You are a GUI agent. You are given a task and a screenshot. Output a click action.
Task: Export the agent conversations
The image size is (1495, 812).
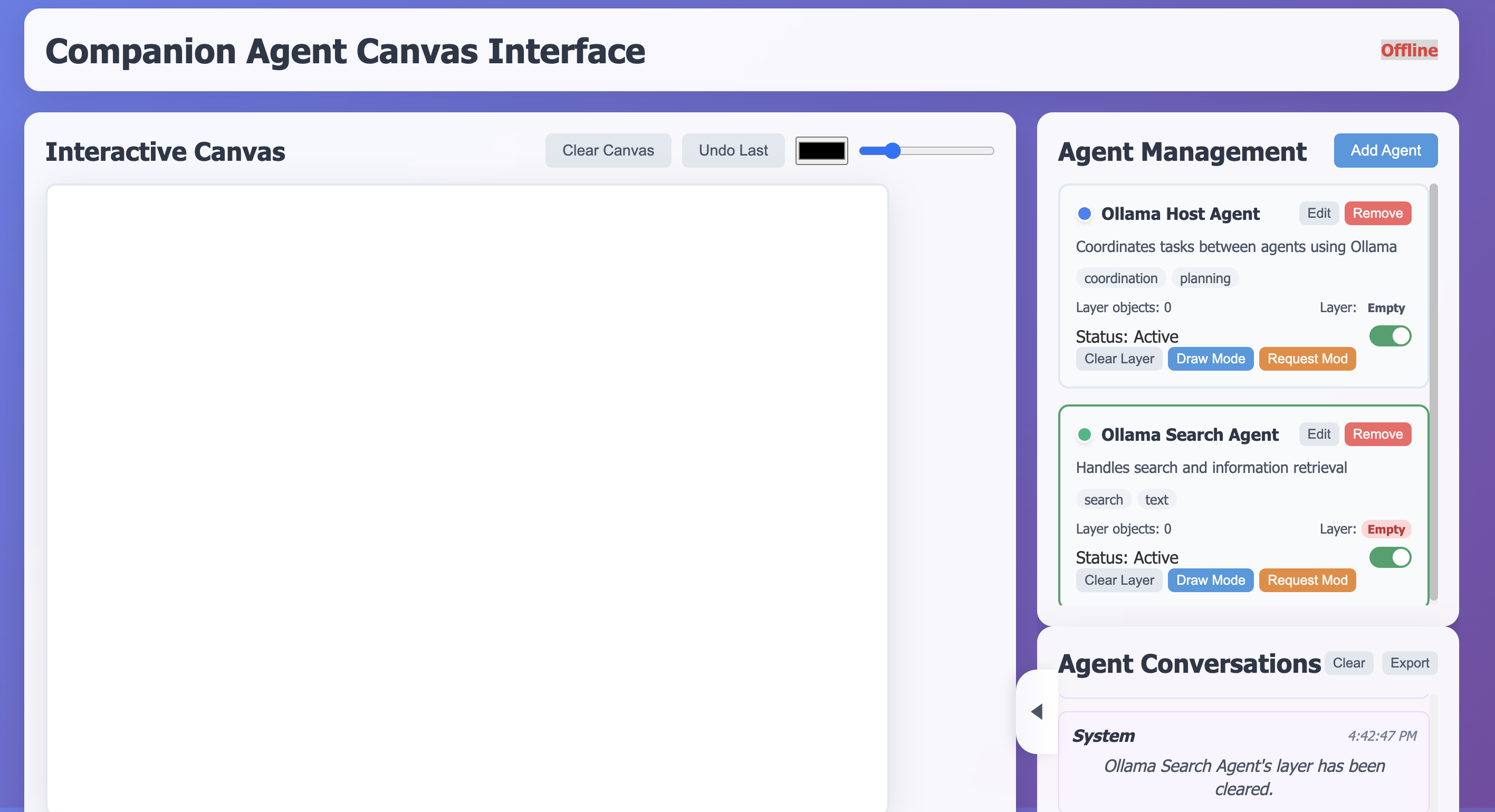pyautogui.click(x=1409, y=663)
